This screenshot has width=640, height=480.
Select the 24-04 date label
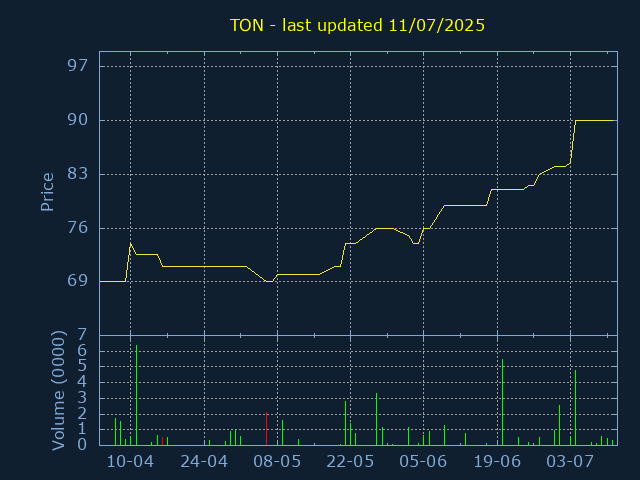204,462
